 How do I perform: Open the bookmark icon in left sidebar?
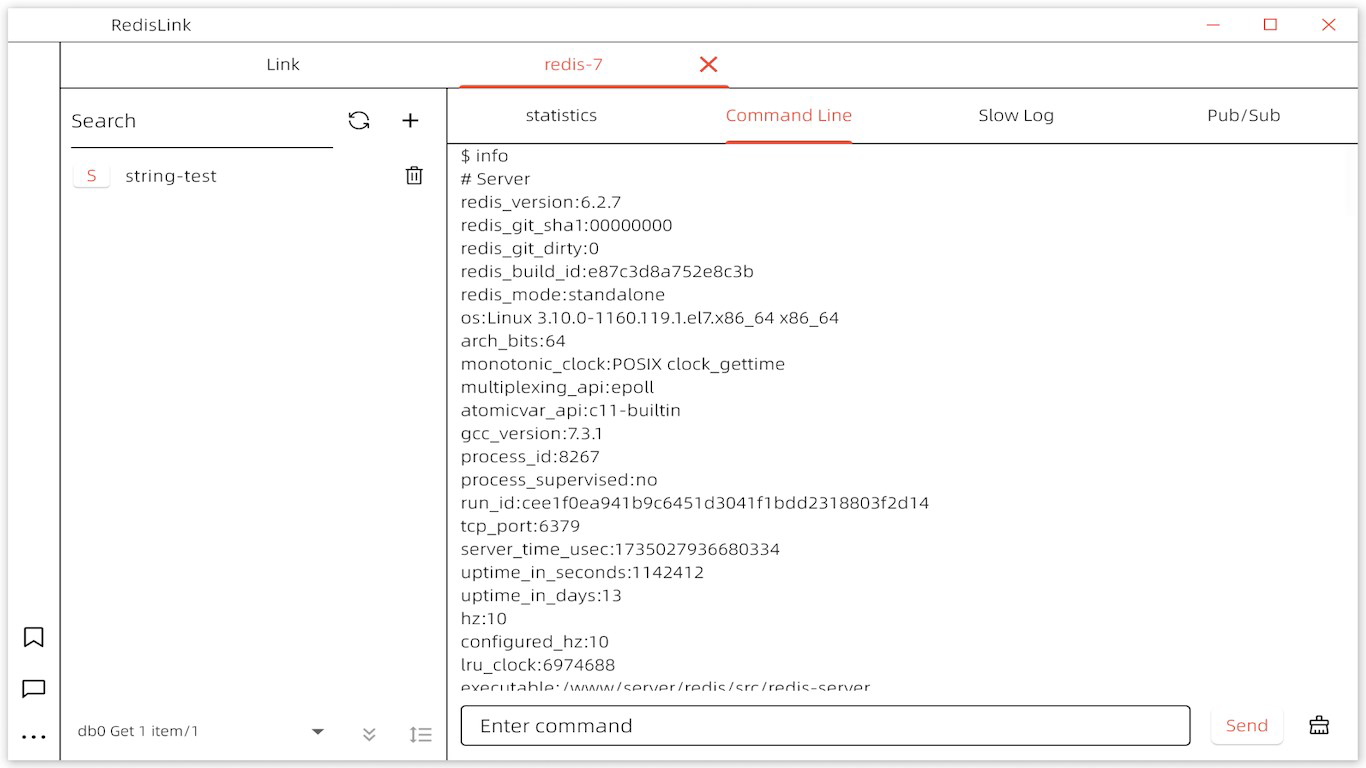34,637
